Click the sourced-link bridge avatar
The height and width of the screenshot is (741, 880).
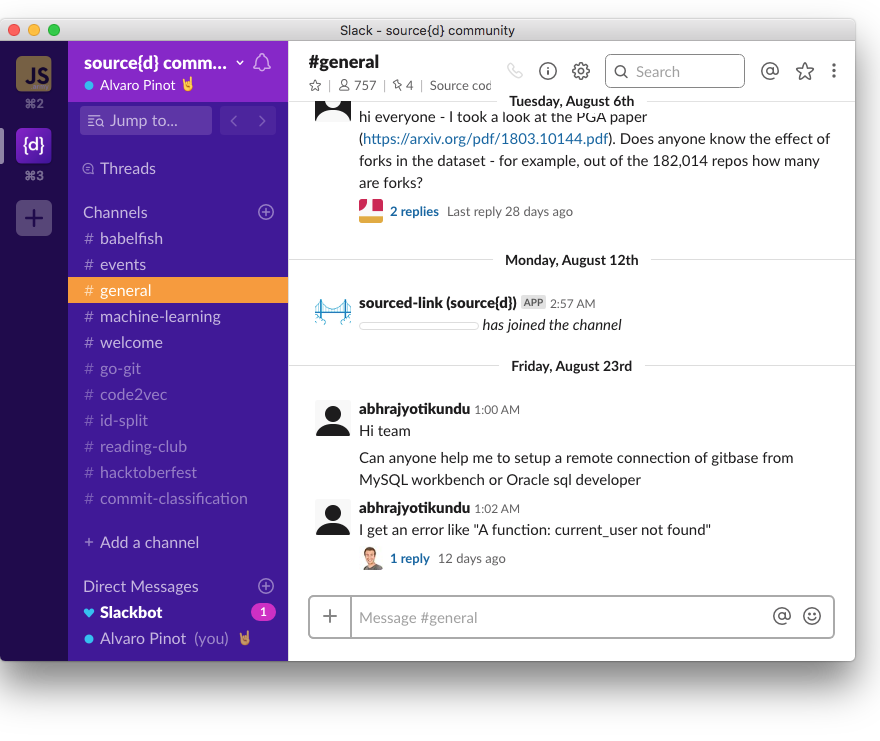(x=333, y=312)
